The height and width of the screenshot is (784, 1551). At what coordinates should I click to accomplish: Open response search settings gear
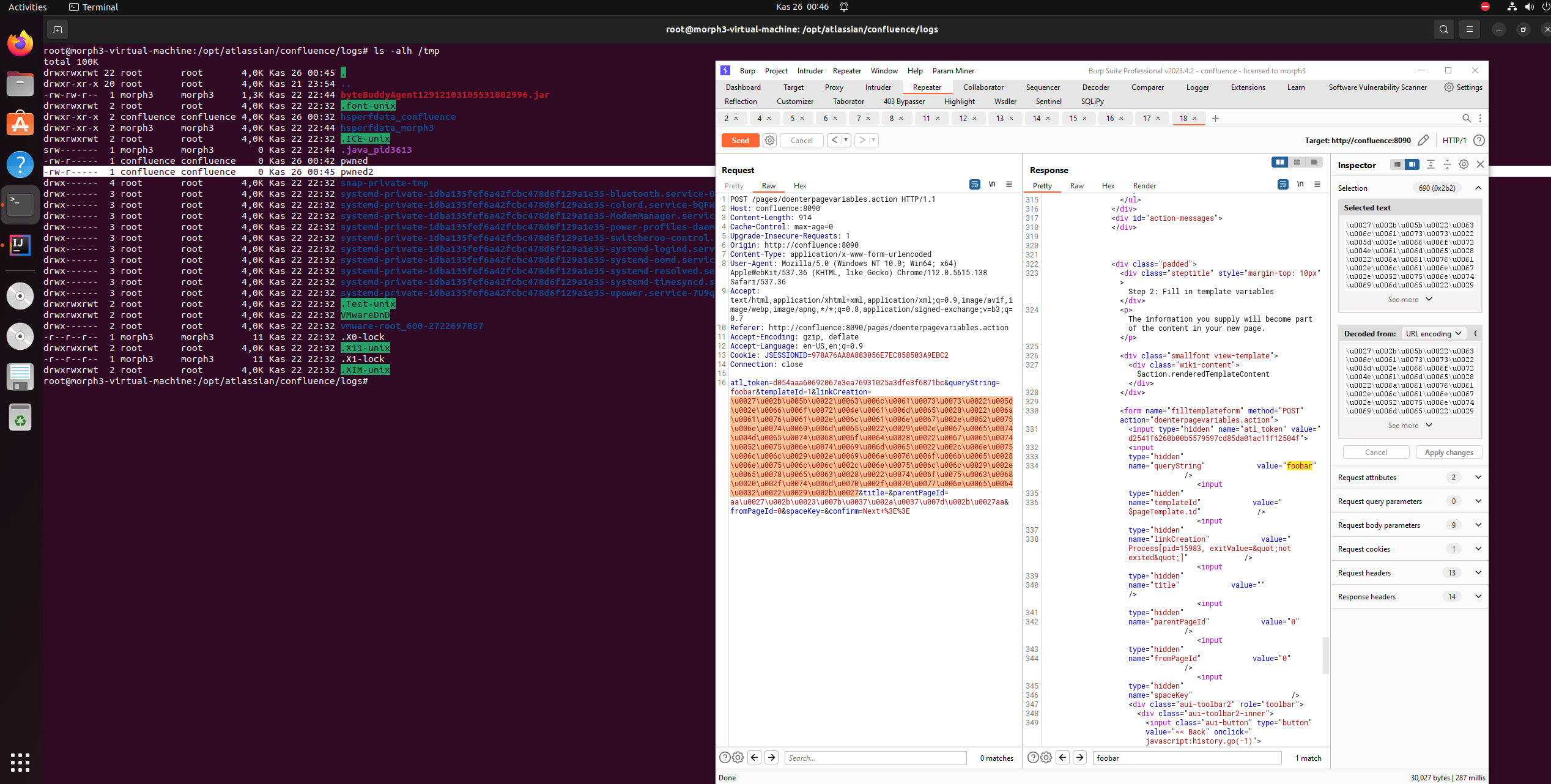pyautogui.click(x=1046, y=758)
